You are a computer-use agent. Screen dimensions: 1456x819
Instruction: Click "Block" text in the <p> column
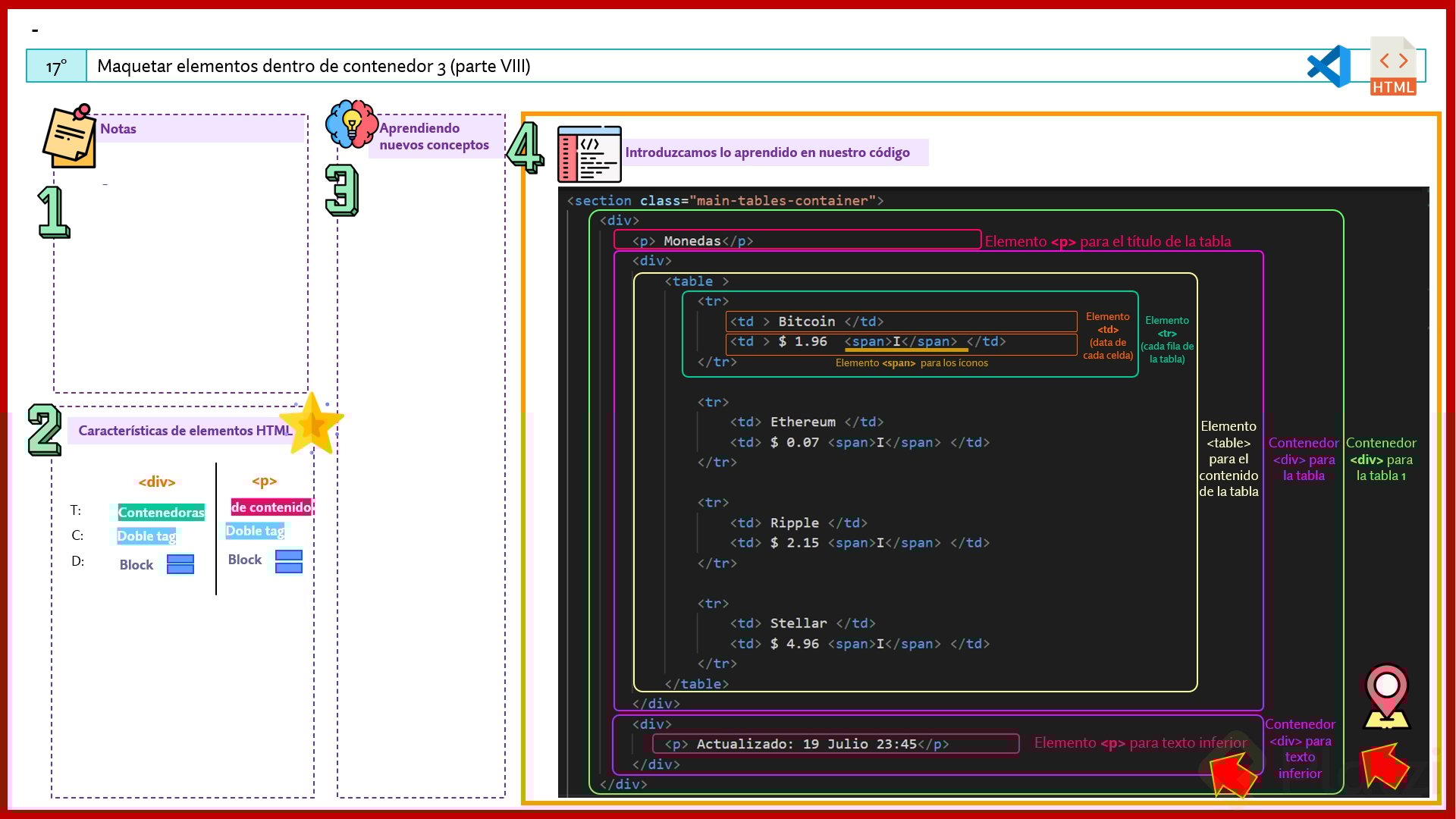pos(245,560)
